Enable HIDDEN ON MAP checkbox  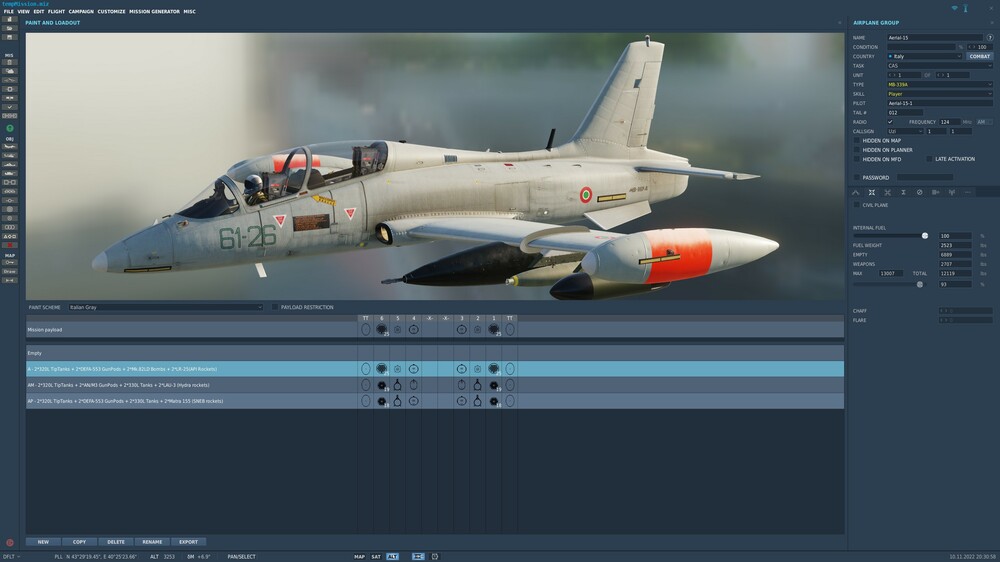857,140
